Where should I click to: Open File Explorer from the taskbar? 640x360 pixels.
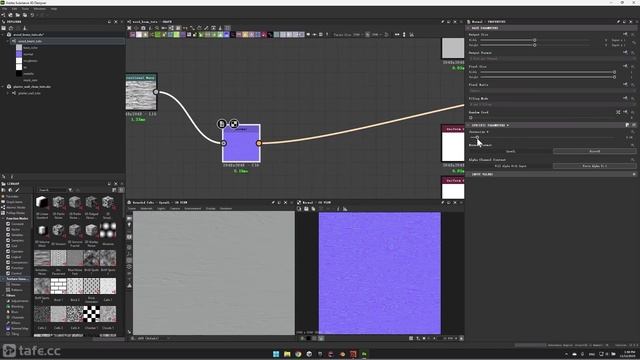coord(287,354)
